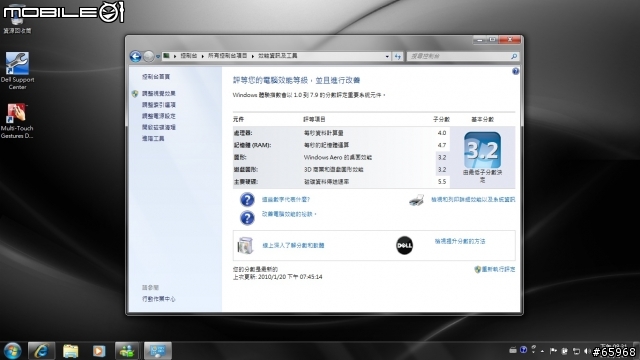The height and width of the screenshot is (360, 640).
Task: Select the 處理器 score row
Action: (x=341, y=133)
